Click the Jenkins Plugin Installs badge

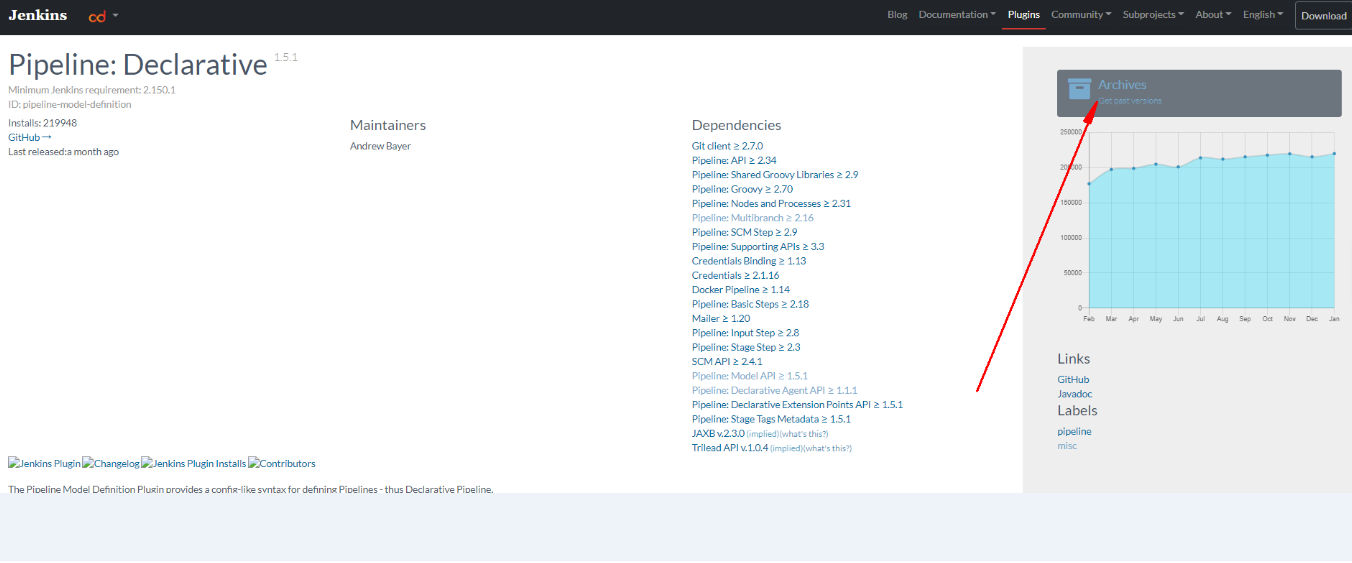tap(194, 463)
